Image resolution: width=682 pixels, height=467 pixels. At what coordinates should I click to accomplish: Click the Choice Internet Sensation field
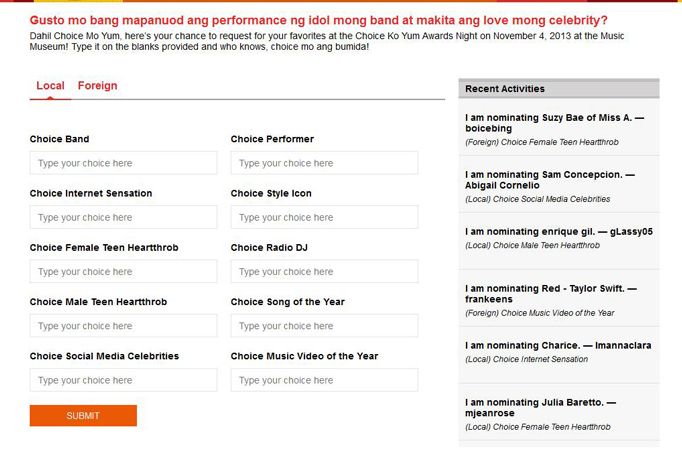(x=124, y=217)
